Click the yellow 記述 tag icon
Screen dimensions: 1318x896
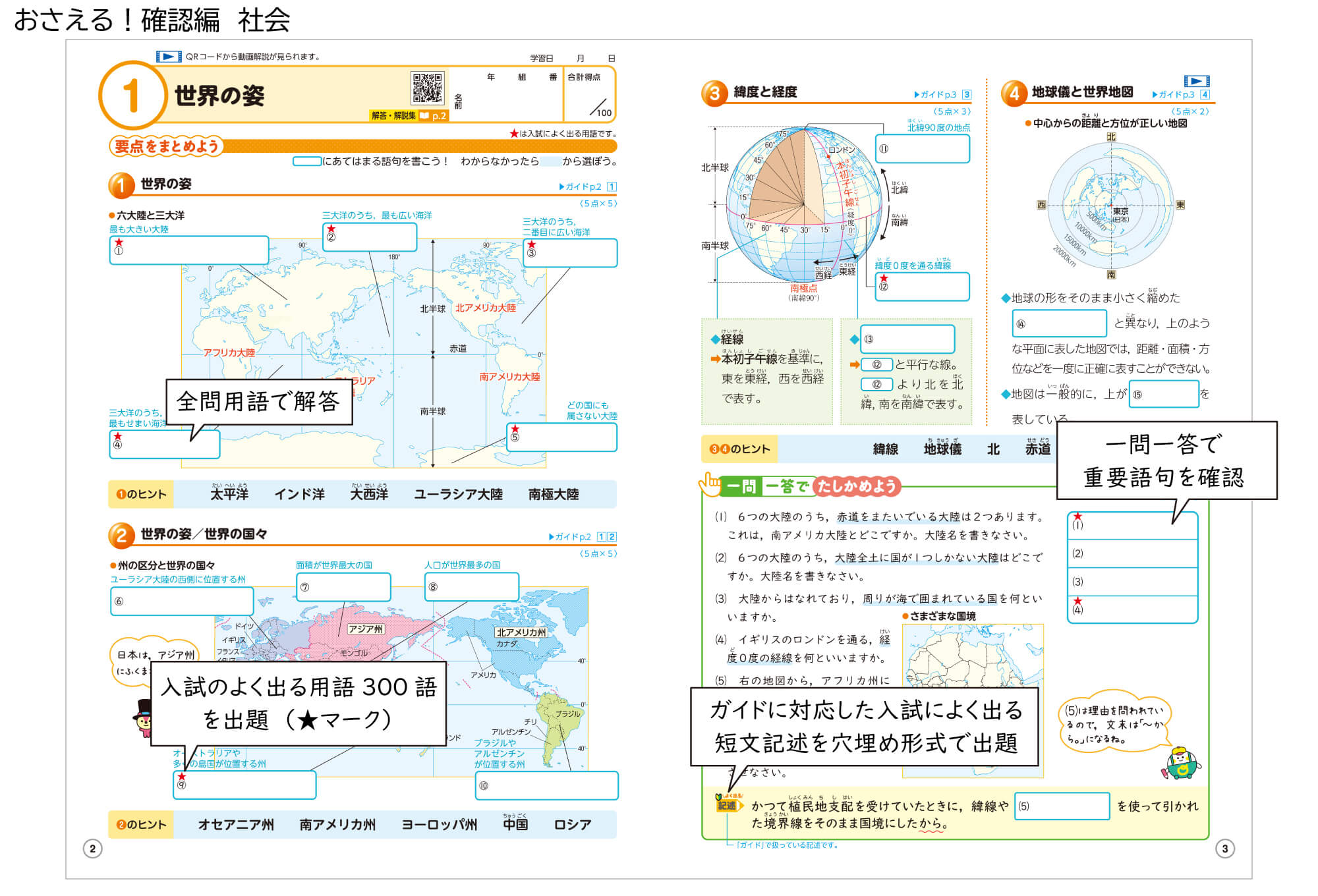click(x=729, y=804)
